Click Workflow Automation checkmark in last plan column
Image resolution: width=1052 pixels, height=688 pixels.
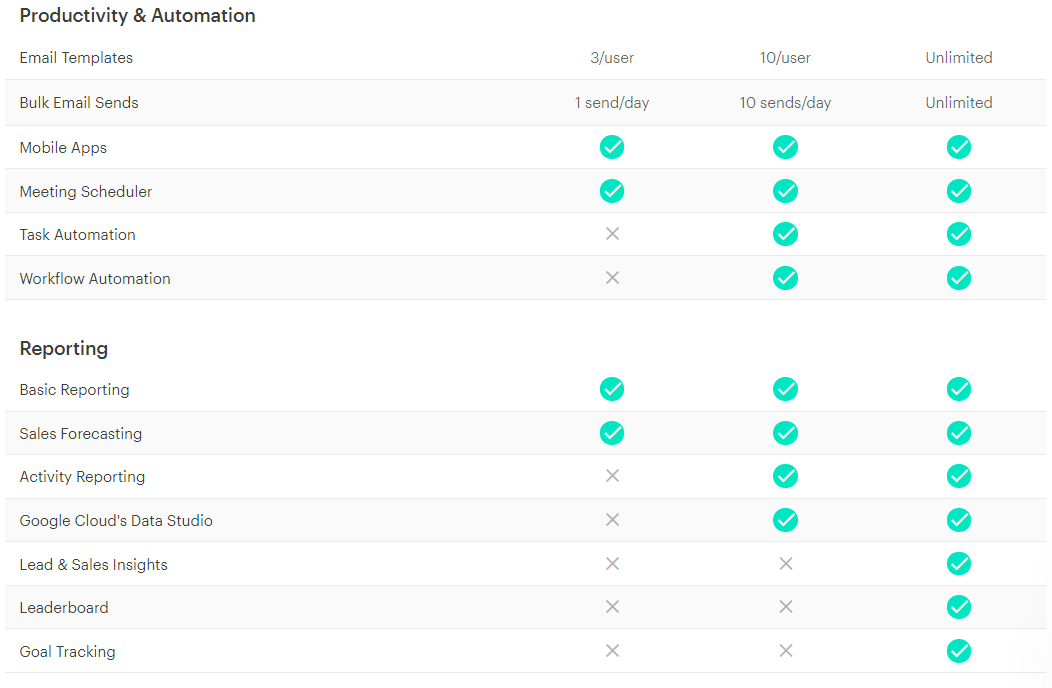point(958,278)
